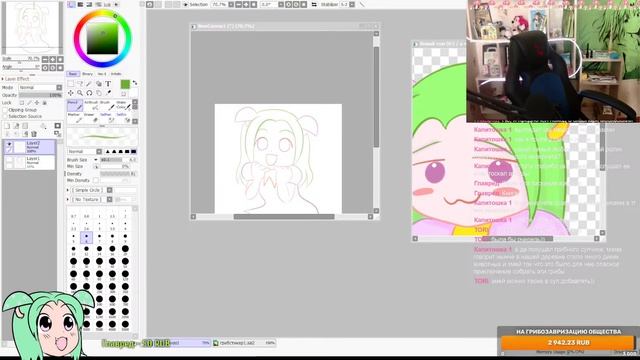The width and height of the screenshot is (640, 360).
Task: Add a layer mask
Action: tap(58, 126)
